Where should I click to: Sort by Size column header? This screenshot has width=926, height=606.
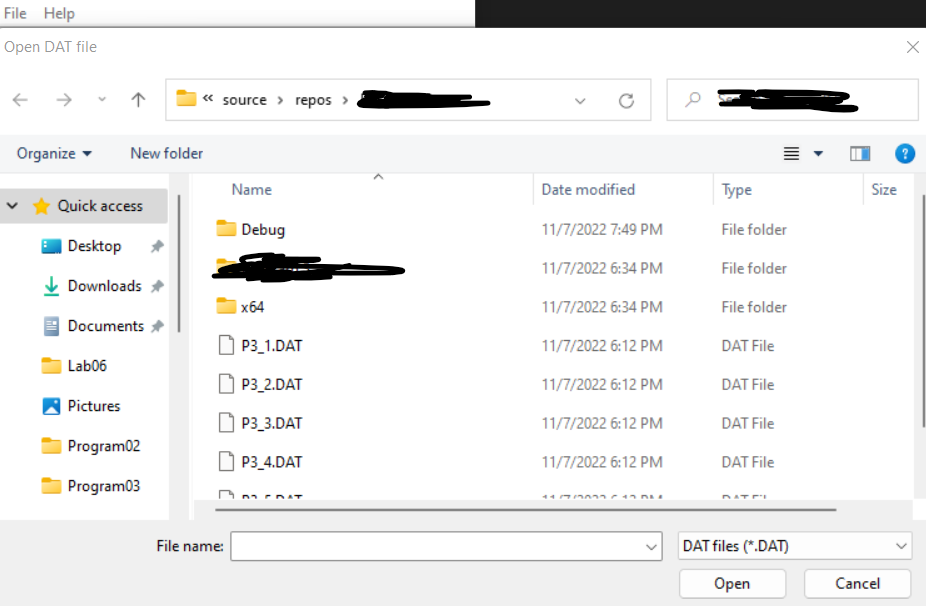coord(883,190)
